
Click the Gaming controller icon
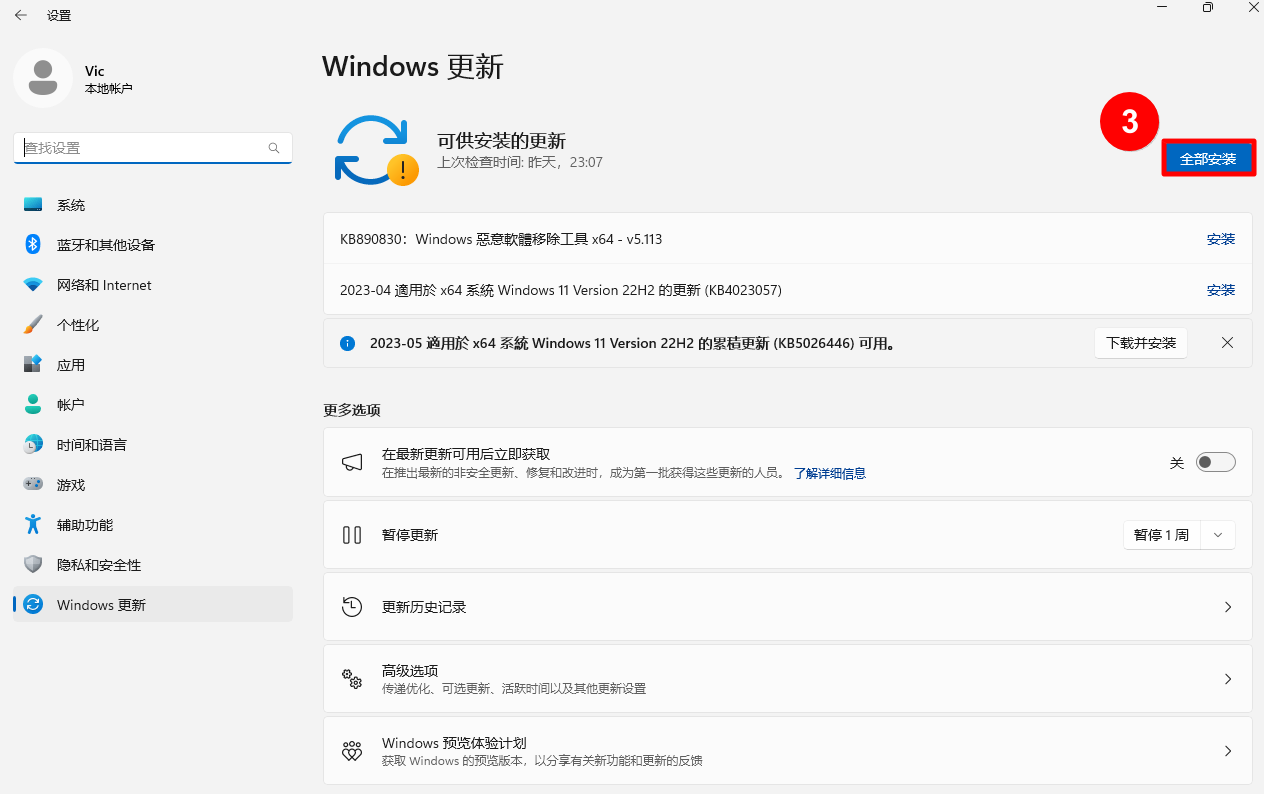click(33, 485)
